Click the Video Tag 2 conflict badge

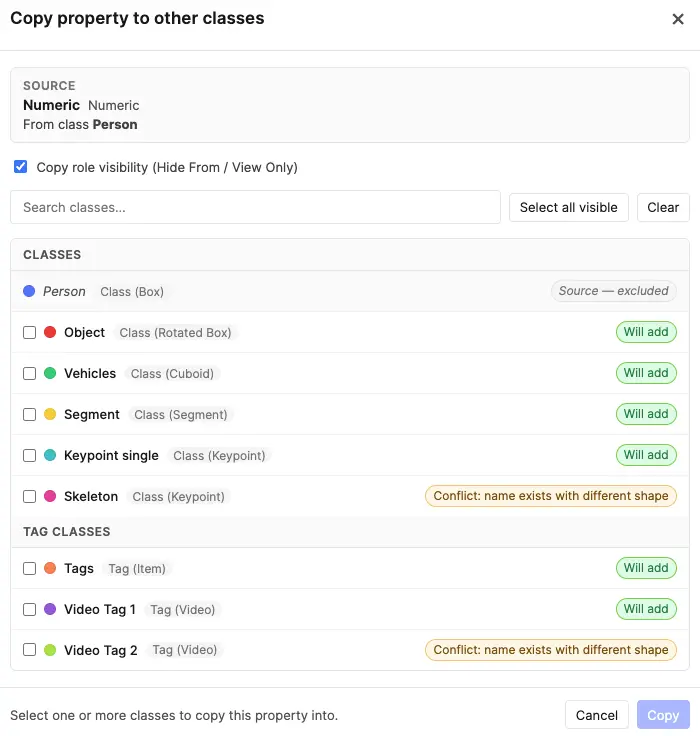coord(551,650)
